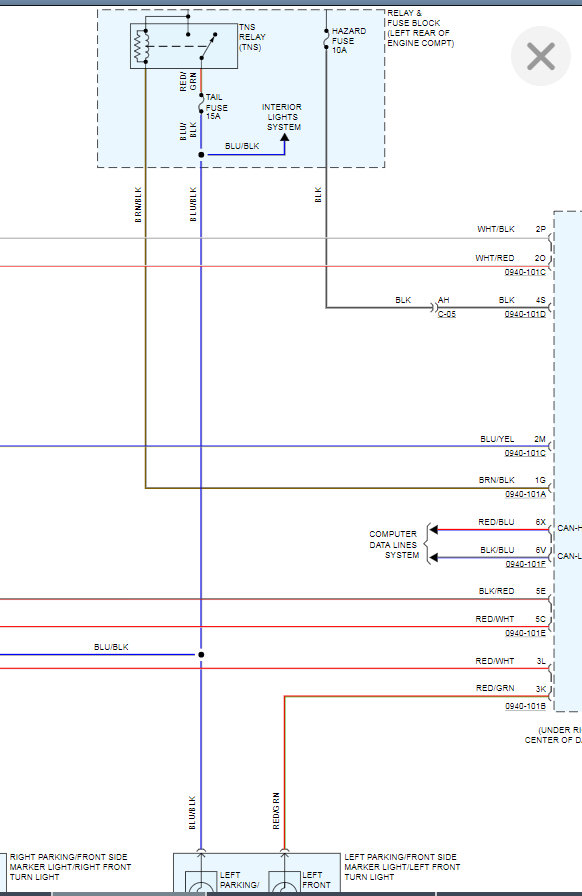
Task: Click the horizontal BRN/BLK label near pin 1G
Action: (496, 480)
